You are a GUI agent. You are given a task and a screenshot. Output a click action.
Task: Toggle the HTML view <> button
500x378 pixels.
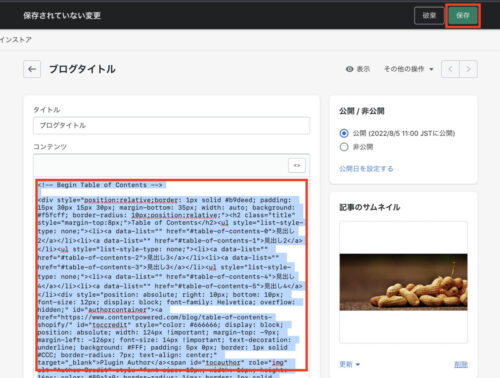pyautogui.click(x=297, y=165)
